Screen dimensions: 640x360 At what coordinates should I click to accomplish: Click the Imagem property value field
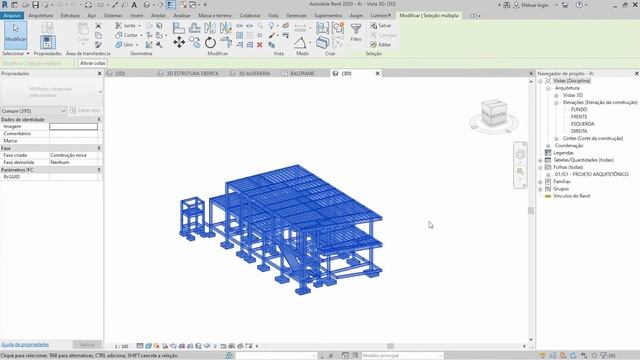[73, 127]
